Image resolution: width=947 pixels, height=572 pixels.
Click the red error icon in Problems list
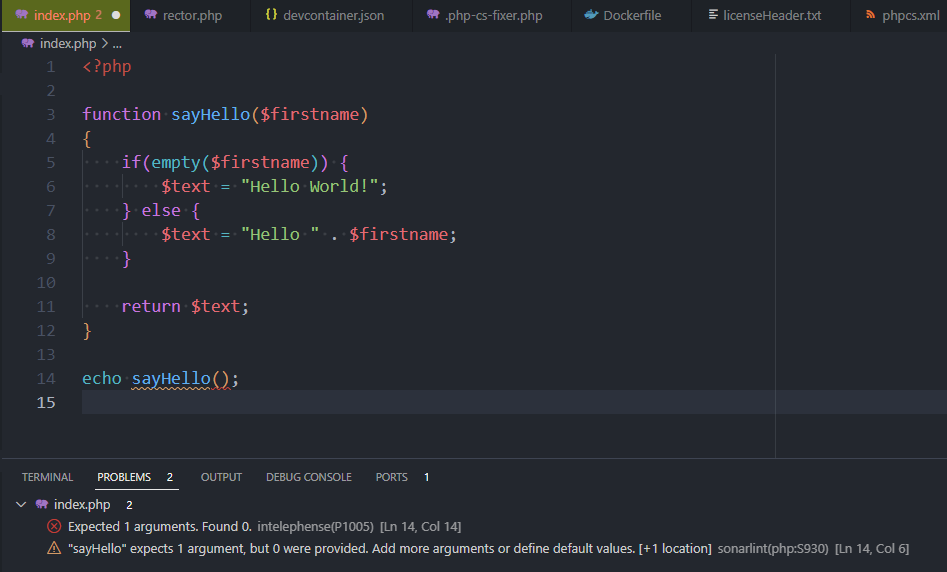coord(54,526)
